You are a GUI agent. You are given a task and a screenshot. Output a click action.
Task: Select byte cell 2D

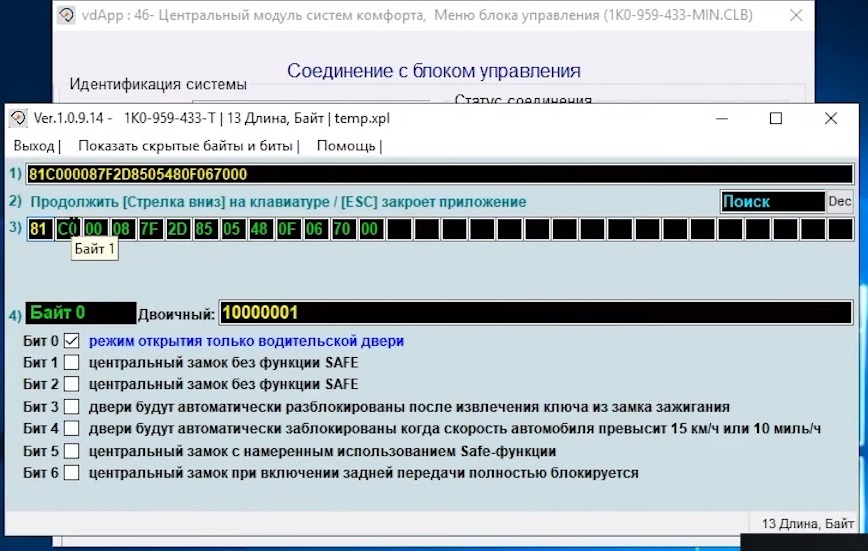(177, 229)
